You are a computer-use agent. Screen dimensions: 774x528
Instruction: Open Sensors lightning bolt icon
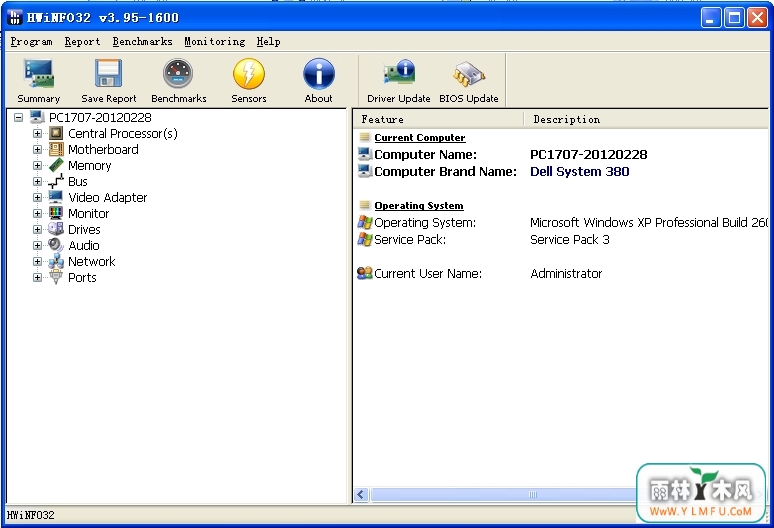248,74
